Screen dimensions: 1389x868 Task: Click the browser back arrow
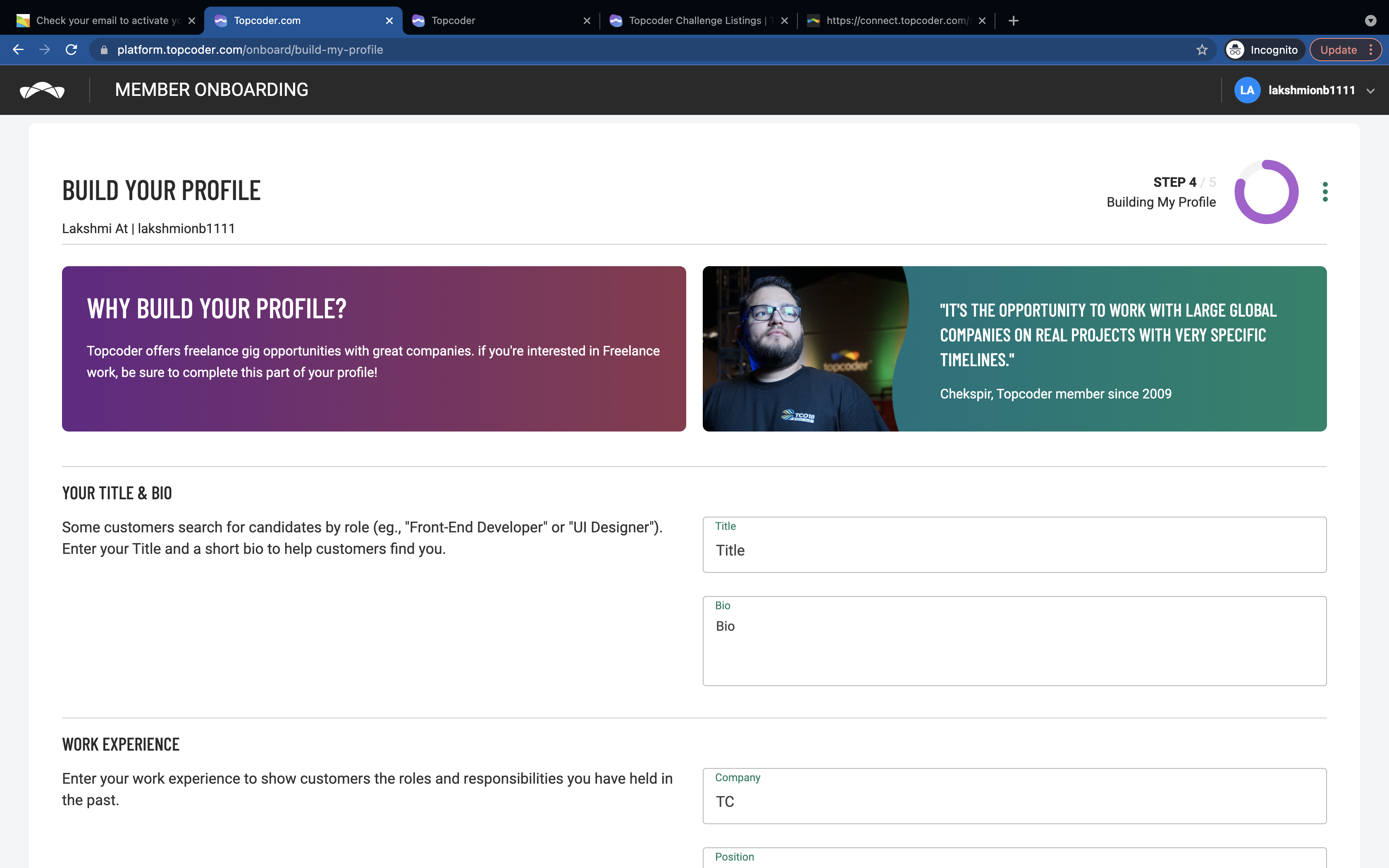pyautogui.click(x=18, y=50)
